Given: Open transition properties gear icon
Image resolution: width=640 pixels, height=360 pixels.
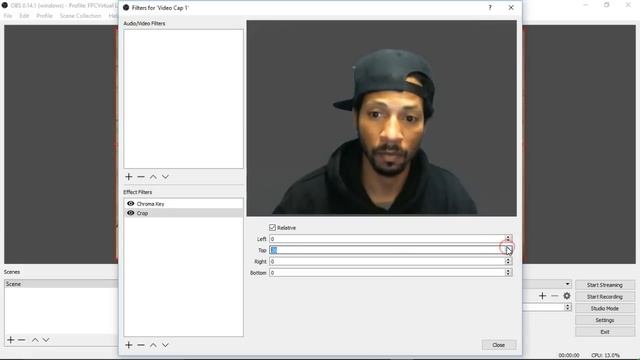Looking at the screenshot, I should (x=567, y=296).
